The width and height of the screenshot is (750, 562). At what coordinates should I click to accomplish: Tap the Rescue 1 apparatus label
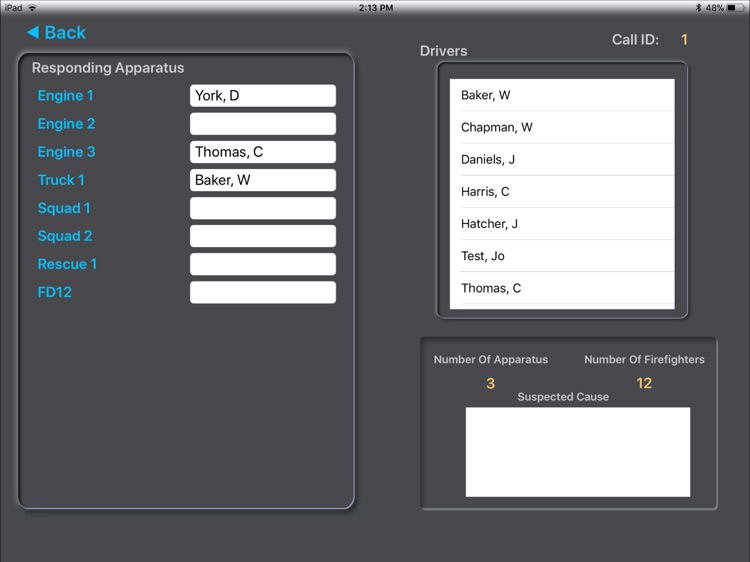pyautogui.click(x=67, y=264)
